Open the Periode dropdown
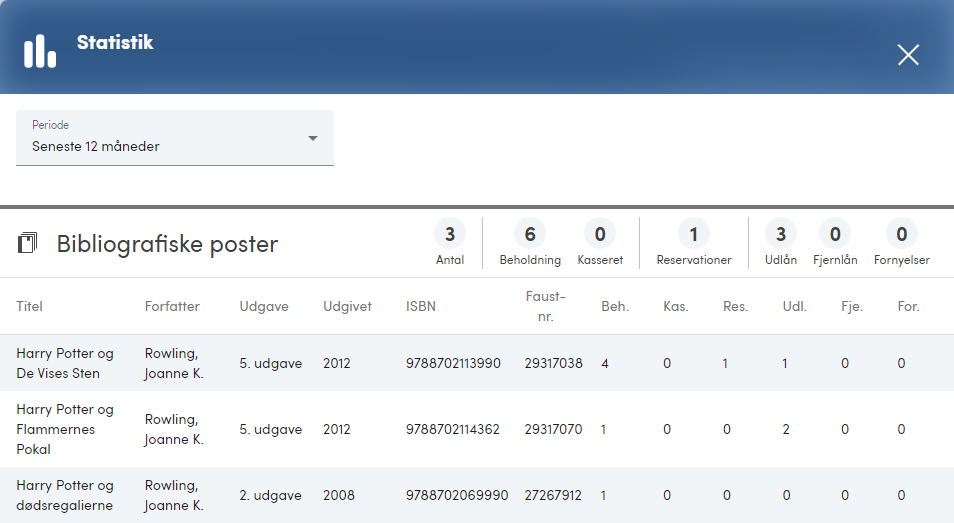The height and width of the screenshot is (523, 954). pos(175,137)
